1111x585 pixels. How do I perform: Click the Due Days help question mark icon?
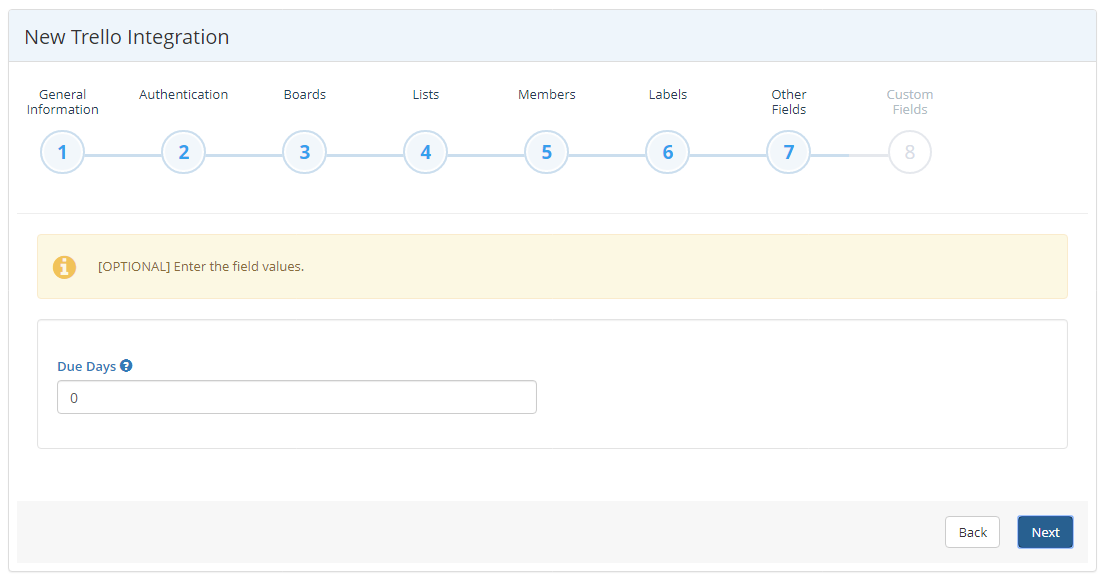126,365
